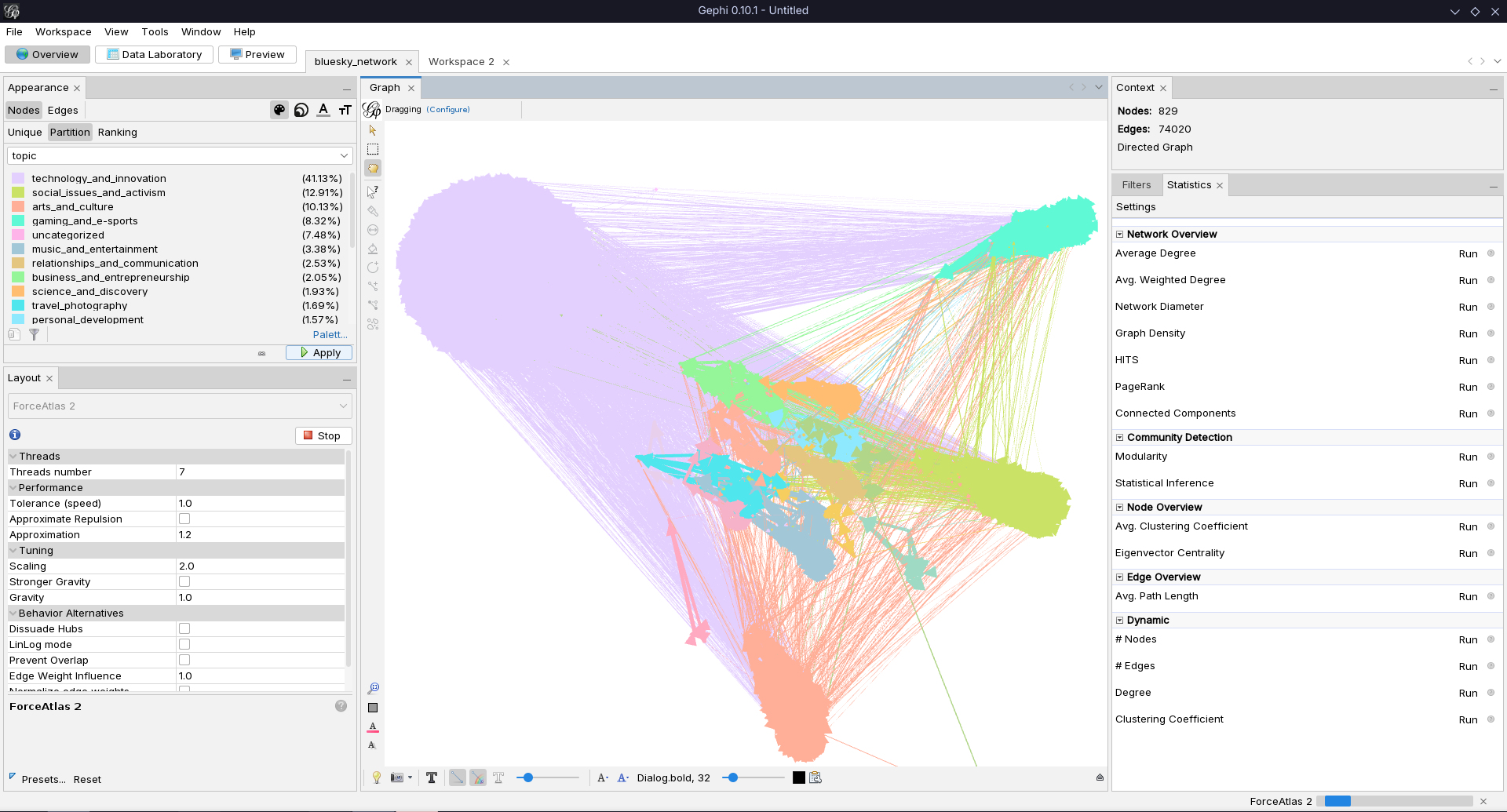Enable the Stronger Gravity checkbox
Image resolution: width=1507 pixels, height=812 pixels.
click(x=184, y=581)
